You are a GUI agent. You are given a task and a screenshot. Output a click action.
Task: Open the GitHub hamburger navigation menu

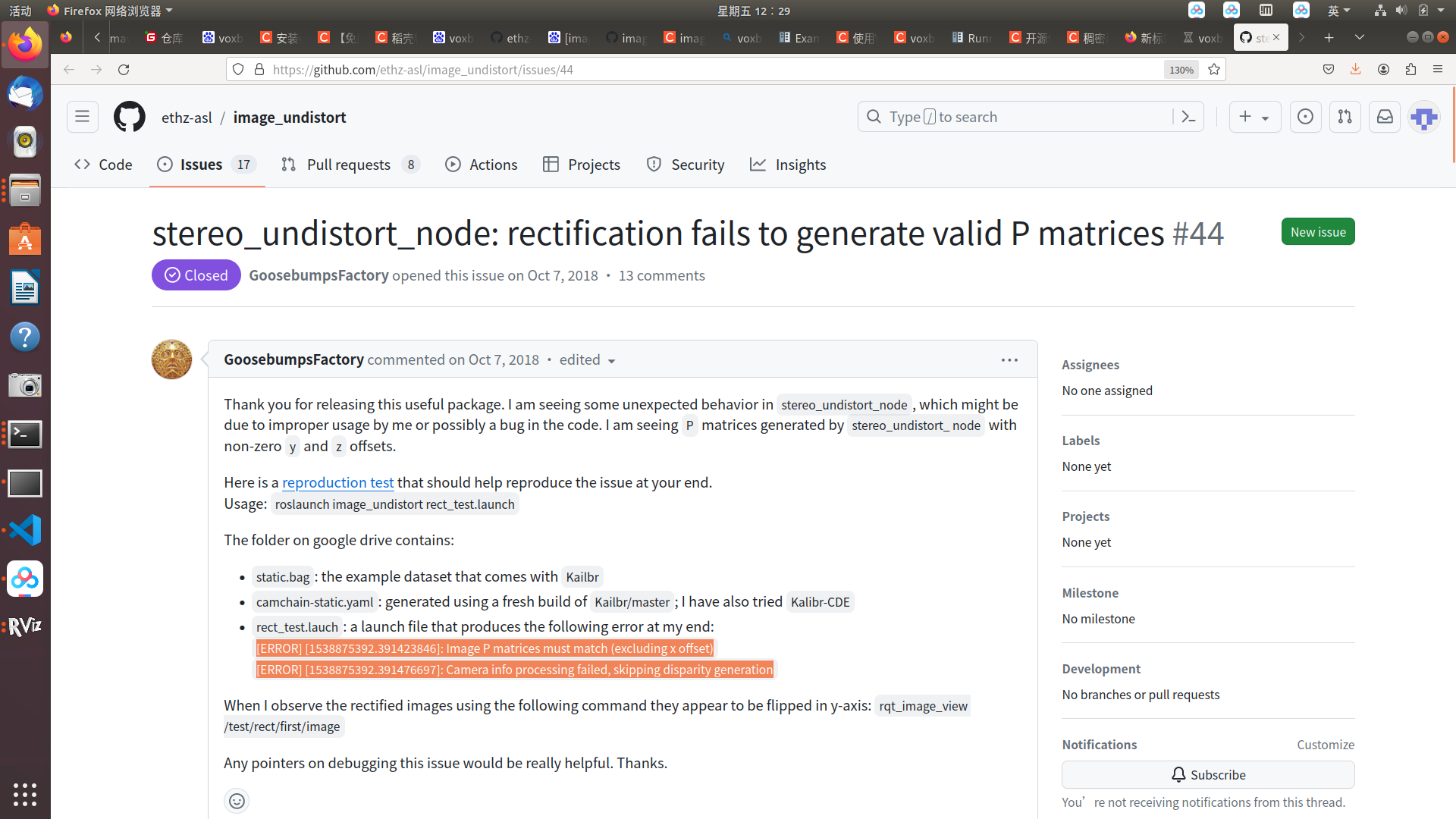(82, 117)
